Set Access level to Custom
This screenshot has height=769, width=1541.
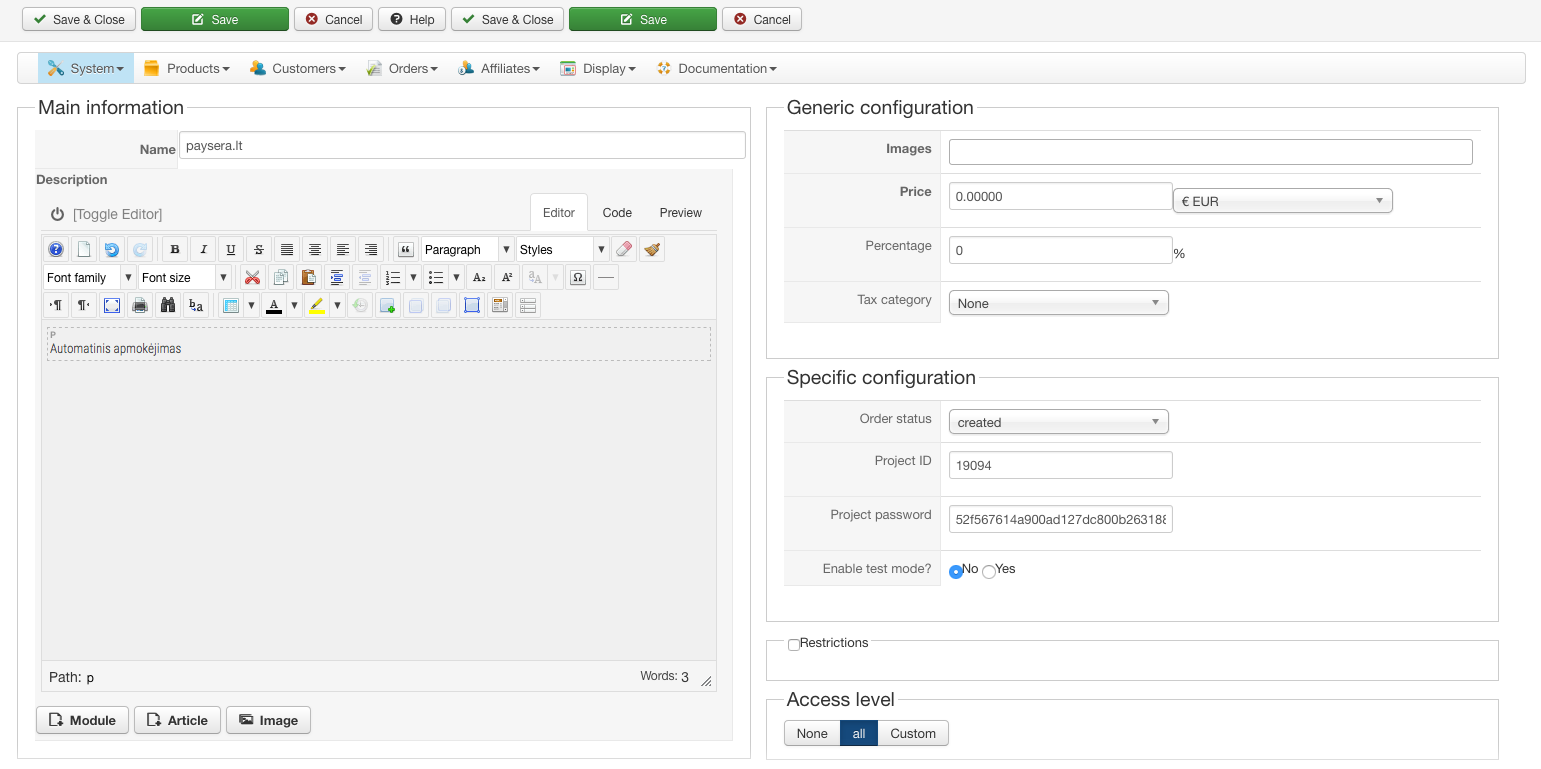coord(913,734)
